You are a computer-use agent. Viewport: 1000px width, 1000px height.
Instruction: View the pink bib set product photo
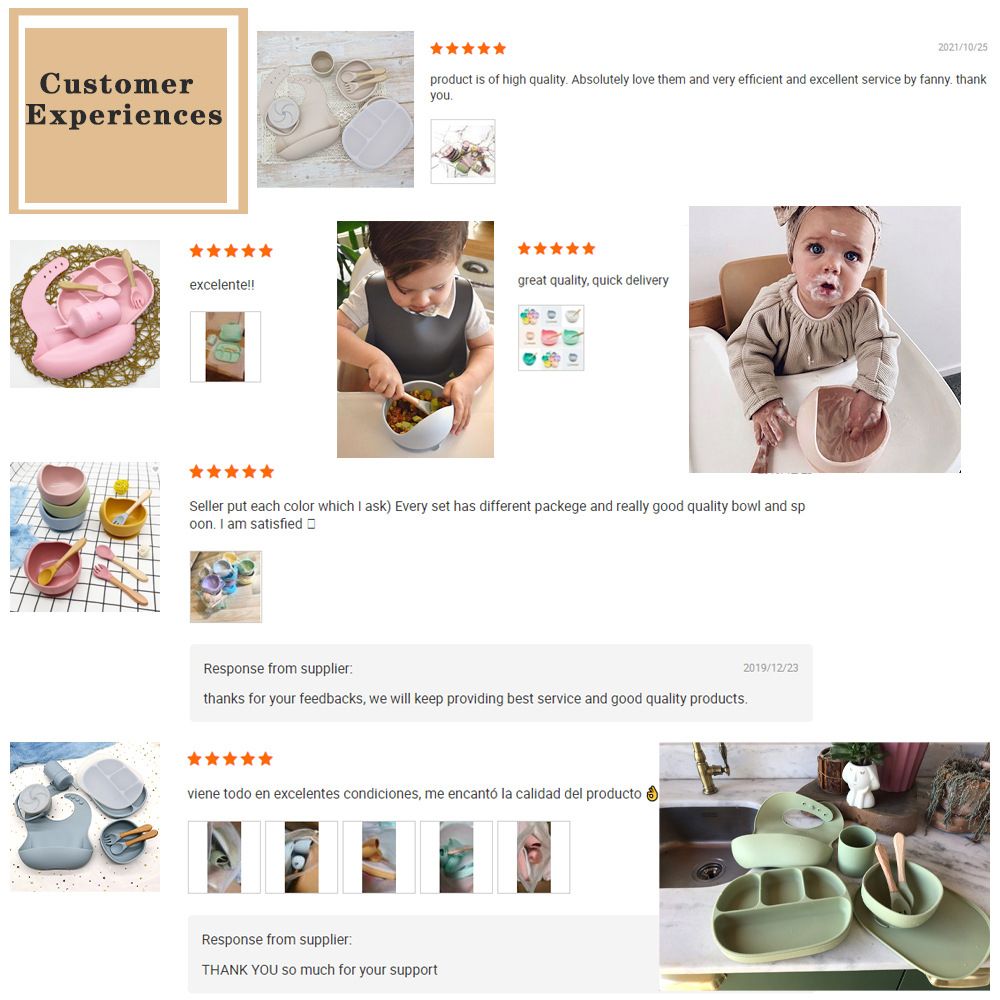pyautogui.click(x=85, y=314)
